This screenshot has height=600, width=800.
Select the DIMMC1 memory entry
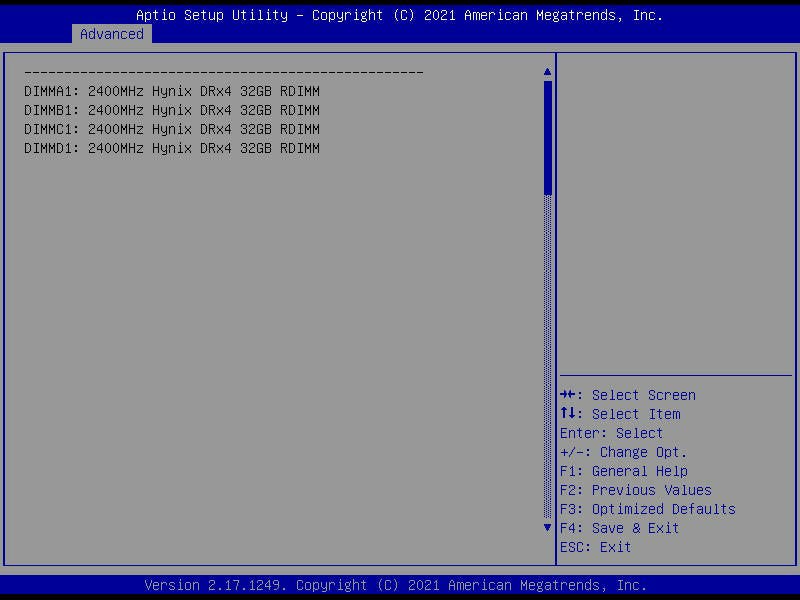(x=172, y=129)
